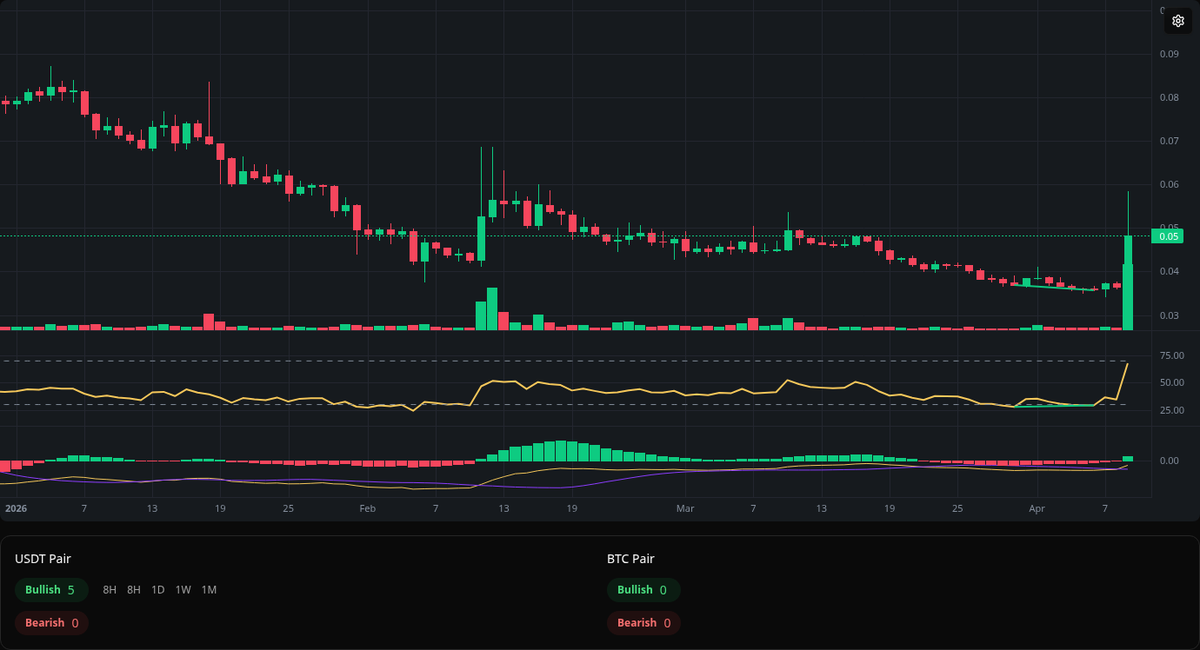Open chart settings gear icon
Viewport: 1200px width, 650px height.
coord(1178,21)
